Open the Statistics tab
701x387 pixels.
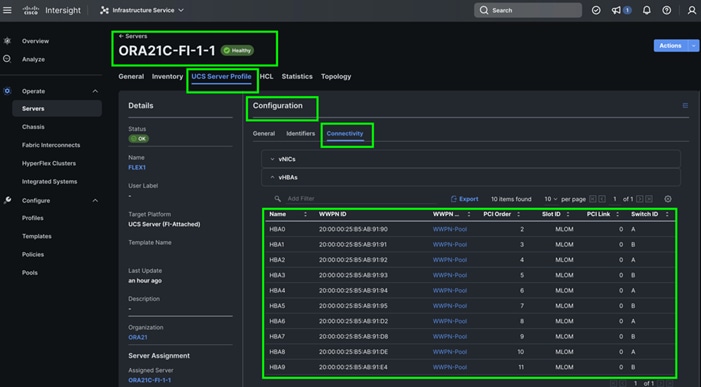pyautogui.click(x=297, y=76)
